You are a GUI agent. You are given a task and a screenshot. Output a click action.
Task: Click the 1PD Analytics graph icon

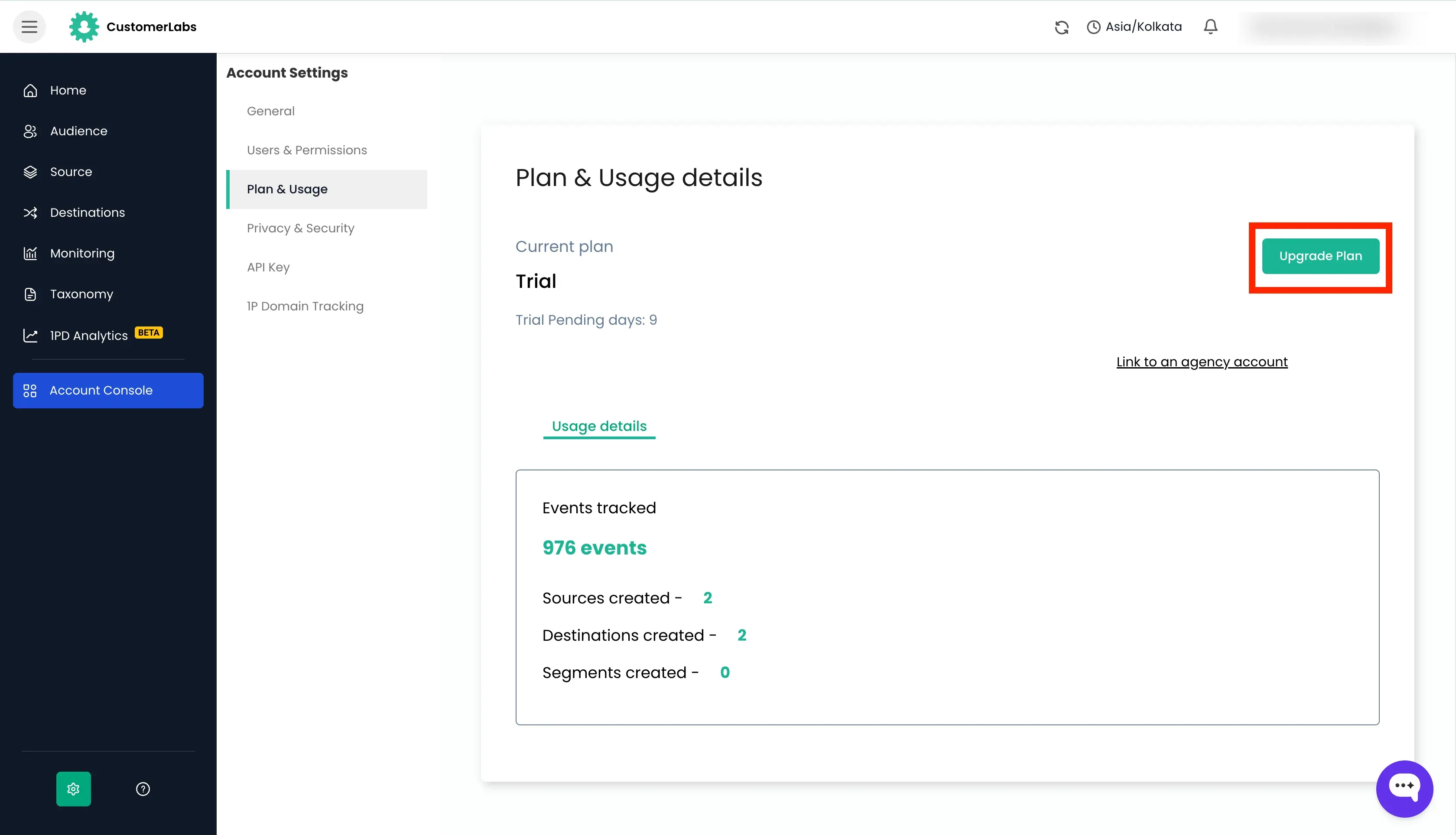pos(30,336)
